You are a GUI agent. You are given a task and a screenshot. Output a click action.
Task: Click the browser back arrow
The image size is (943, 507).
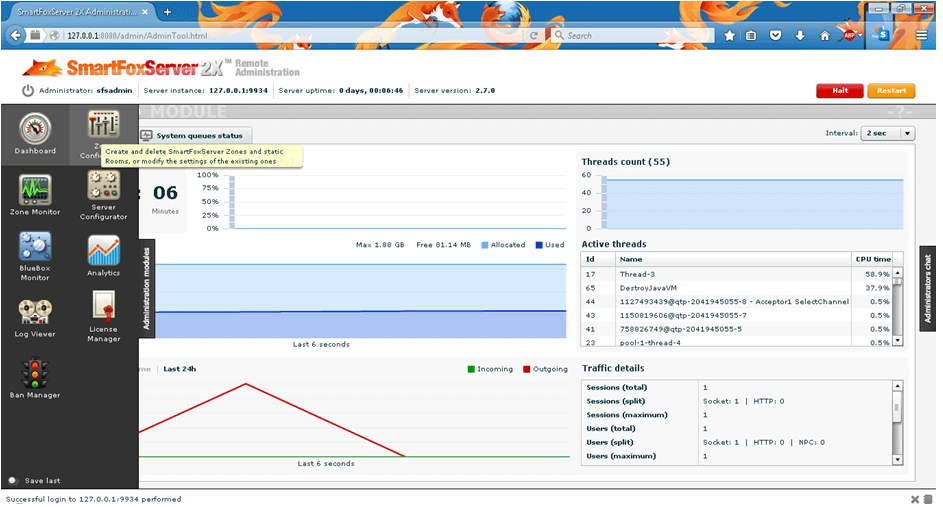coord(16,35)
